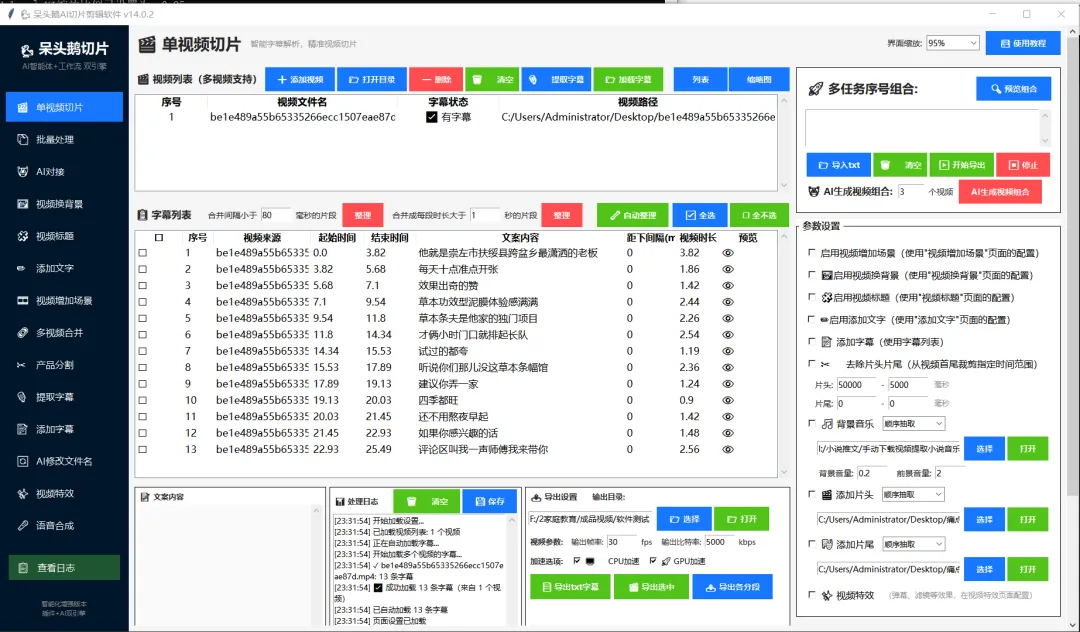Click the folder icon on 打开目录
Viewport: 1080px width, 632px height.
[353, 80]
